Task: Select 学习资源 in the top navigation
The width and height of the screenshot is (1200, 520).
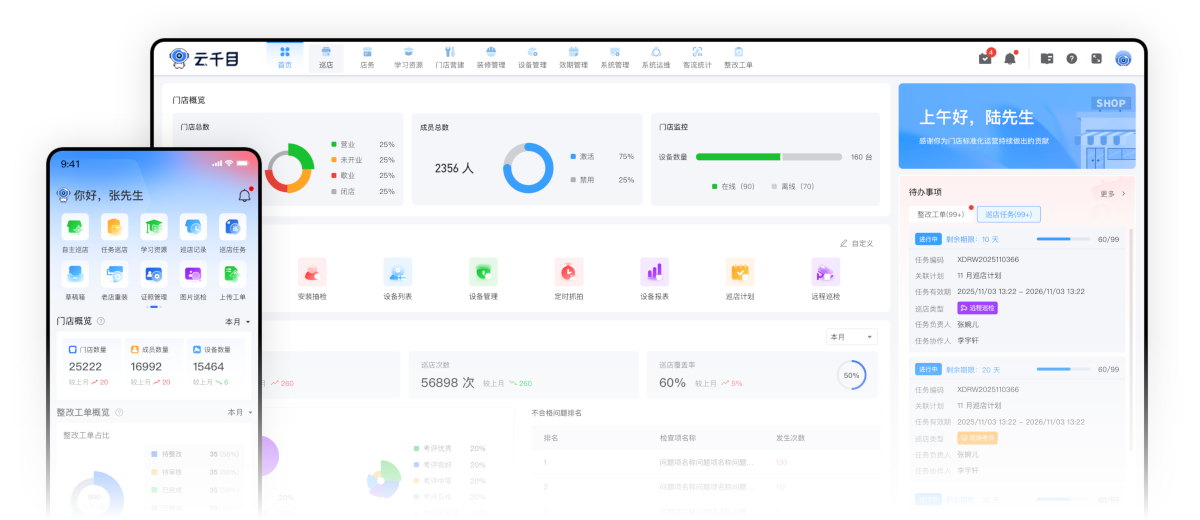Action: coord(408,57)
